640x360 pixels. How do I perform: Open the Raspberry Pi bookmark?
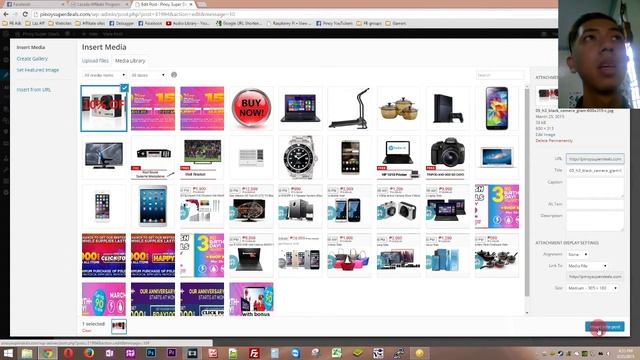(x=289, y=24)
